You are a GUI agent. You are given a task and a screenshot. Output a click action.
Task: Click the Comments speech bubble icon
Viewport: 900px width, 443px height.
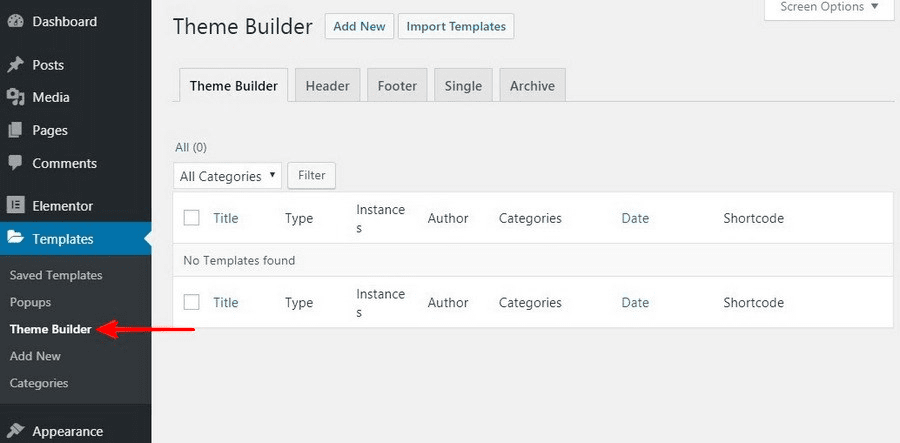[x=15, y=163]
